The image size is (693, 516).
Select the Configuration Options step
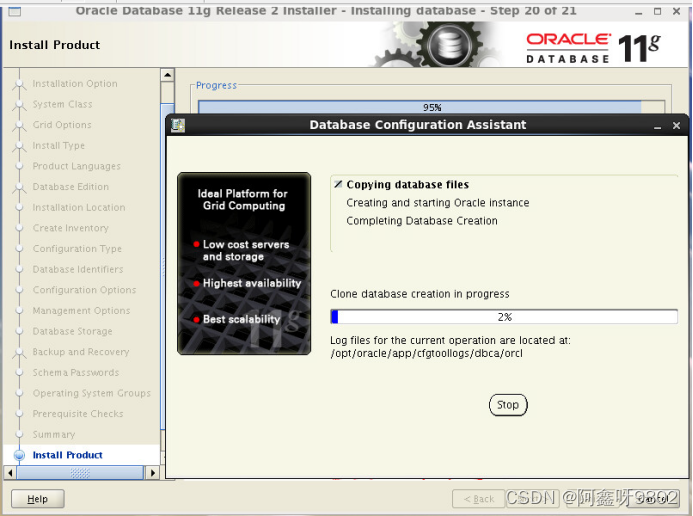[84, 290]
